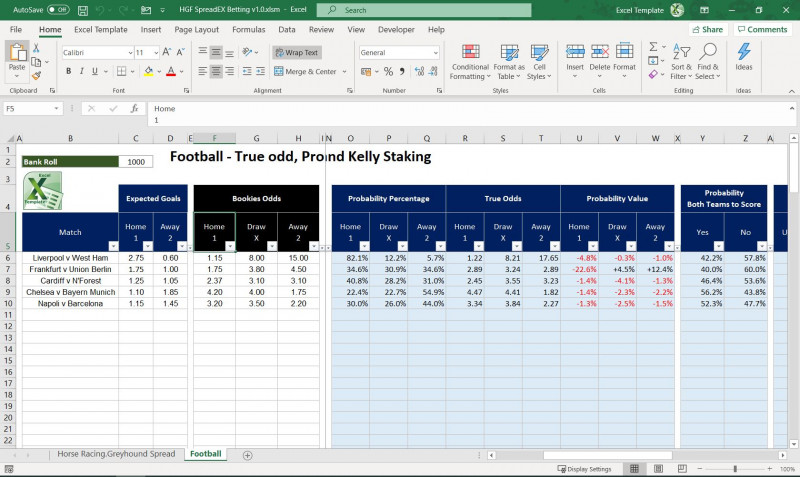
Task: Open the Borders dropdown arrow
Action: tap(133, 71)
